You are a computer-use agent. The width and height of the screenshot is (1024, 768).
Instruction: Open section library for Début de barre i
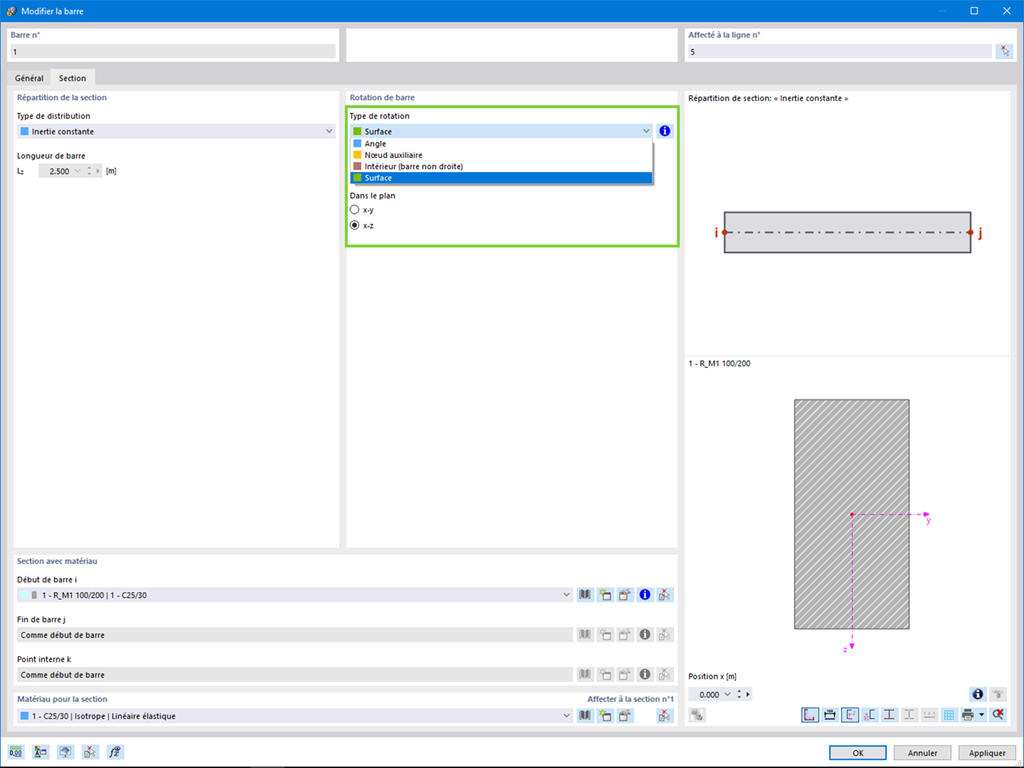(585, 595)
